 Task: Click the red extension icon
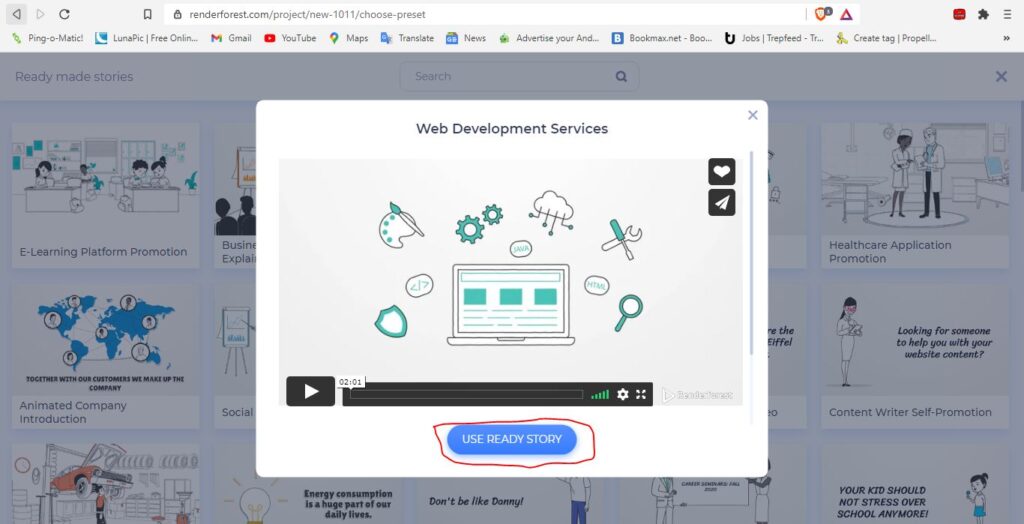(x=959, y=14)
